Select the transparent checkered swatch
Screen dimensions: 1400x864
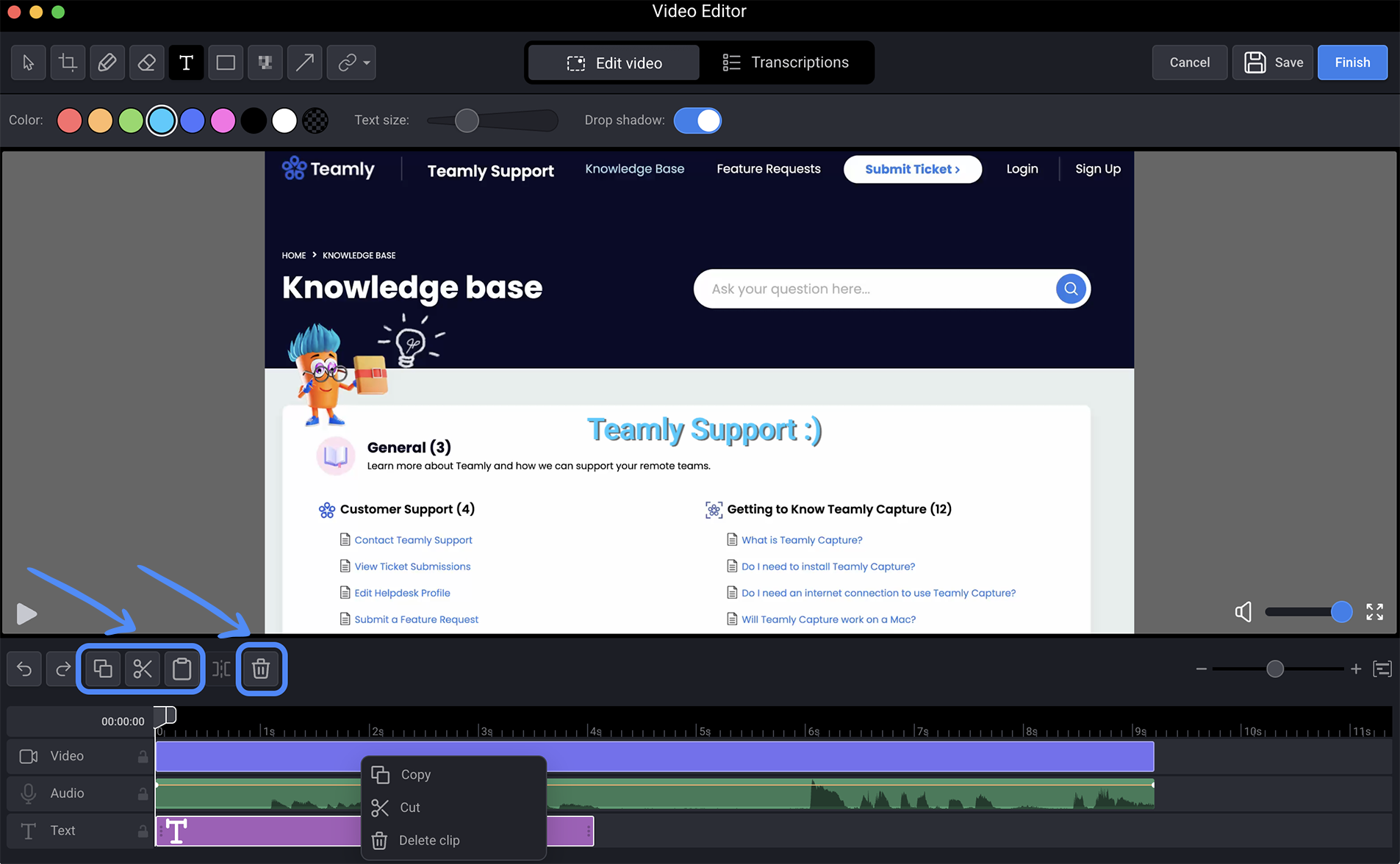[315, 120]
